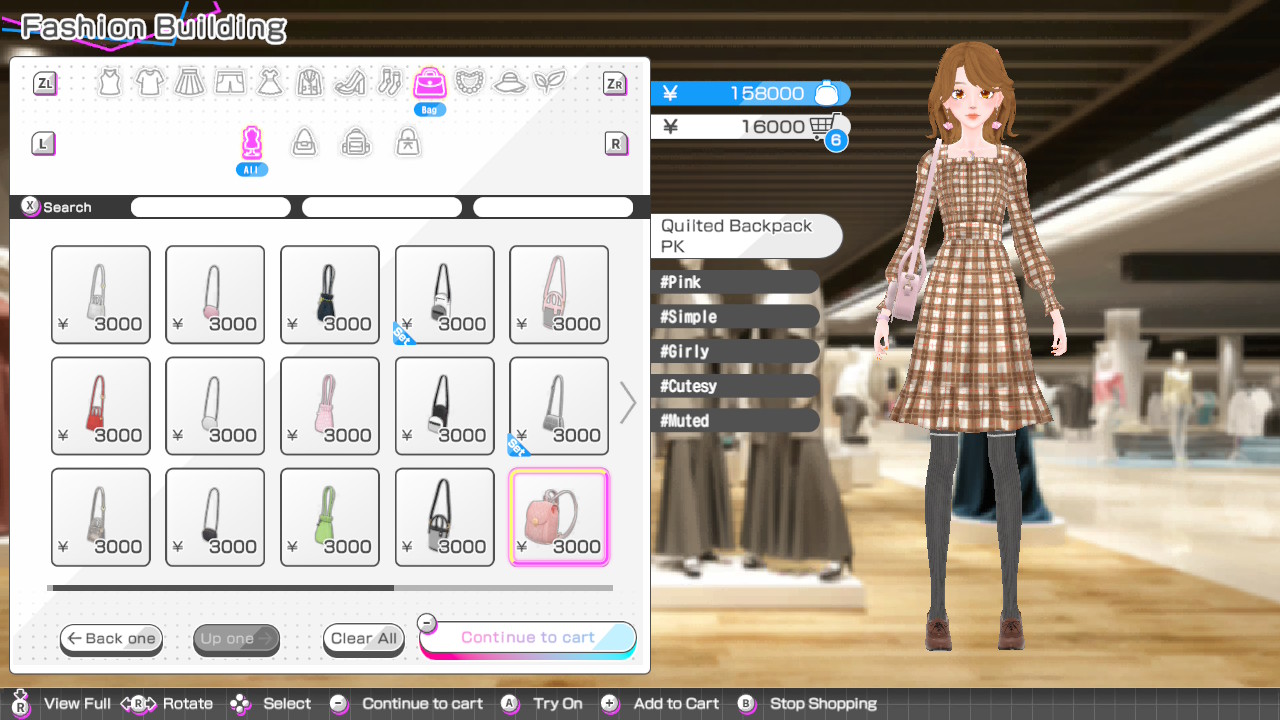Click the first search filter field

[x=211, y=207]
